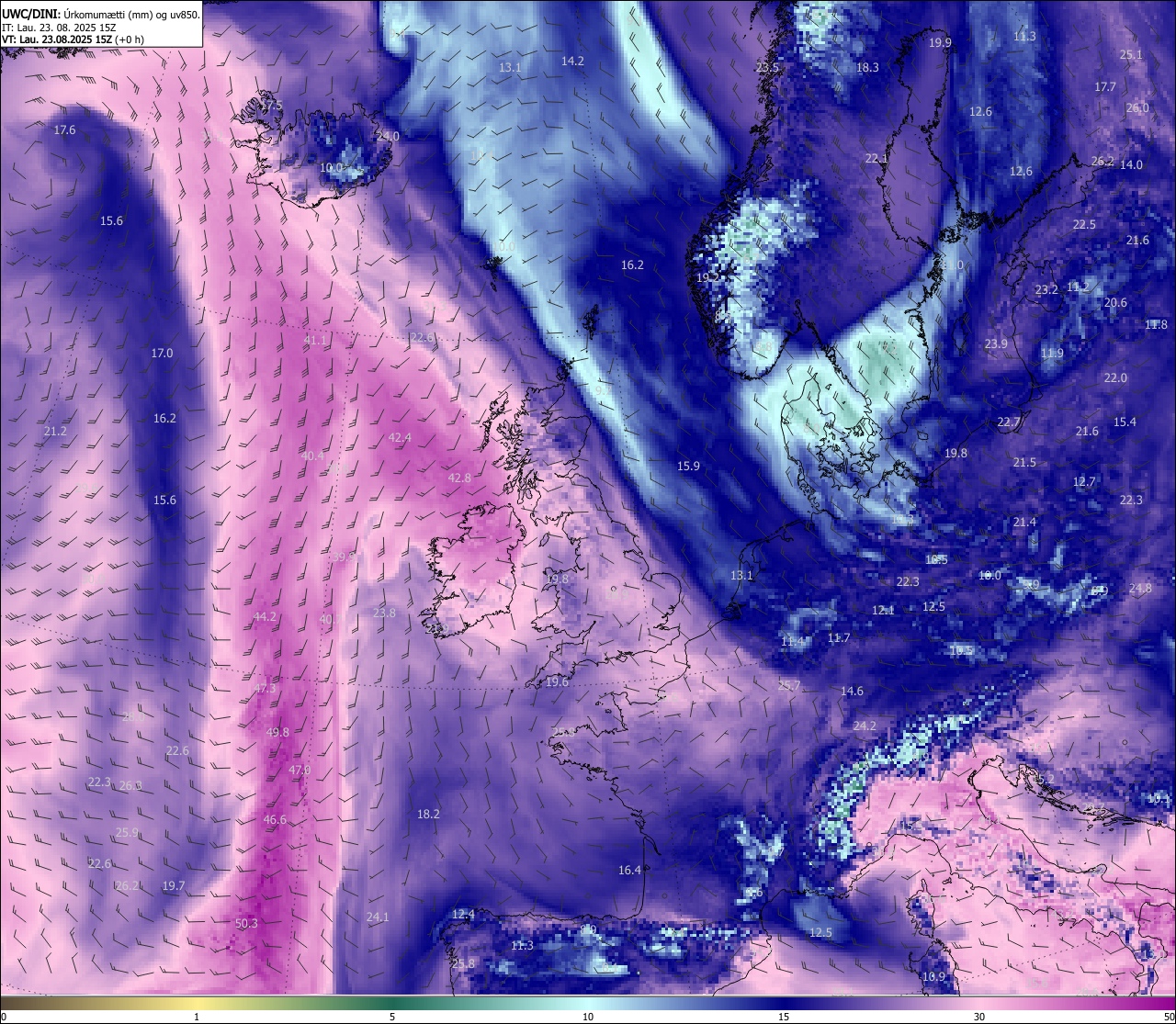Image resolution: width=1176 pixels, height=1024 pixels.
Task: Click the 46.6 label in the Atlantic plume
Action: (275, 820)
